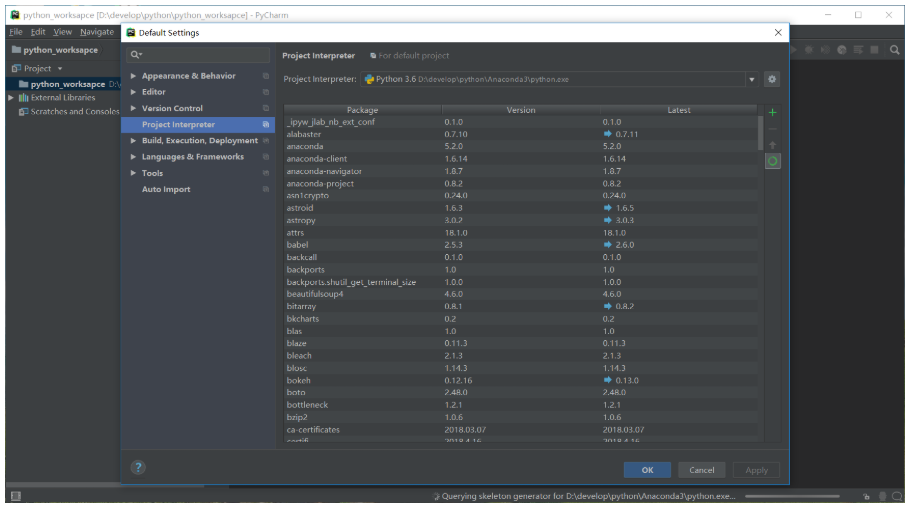Sort by Version column header
Viewport: 910px width, 509px height.
point(521,110)
